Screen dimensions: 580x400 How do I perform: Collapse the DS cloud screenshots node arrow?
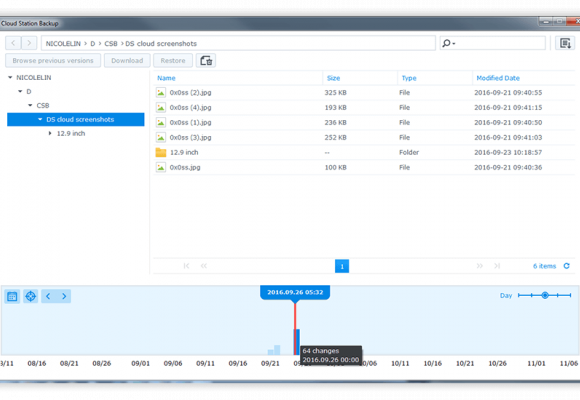tap(40, 120)
